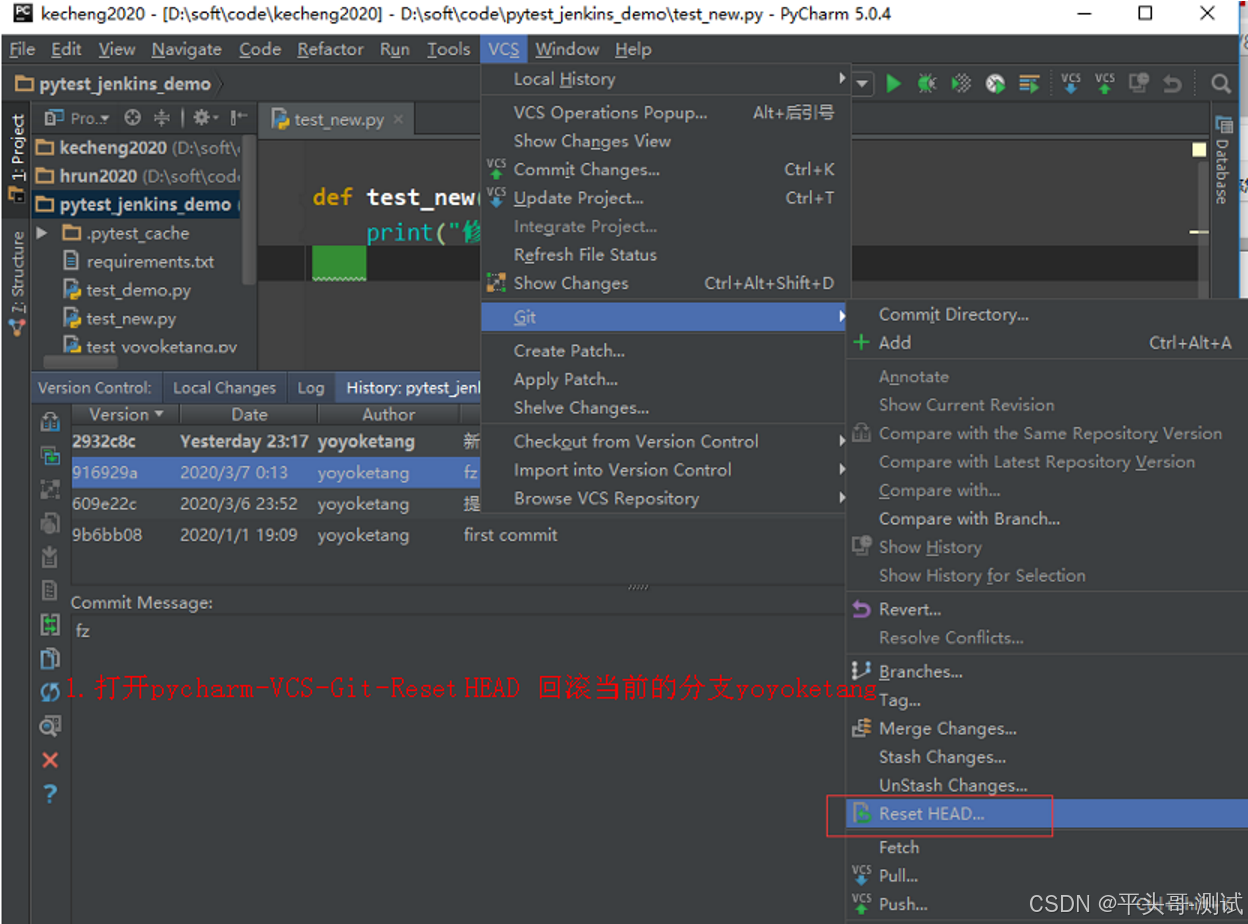1248x924 pixels.
Task: Expand the .pytest_cache folder
Action: [42, 233]
